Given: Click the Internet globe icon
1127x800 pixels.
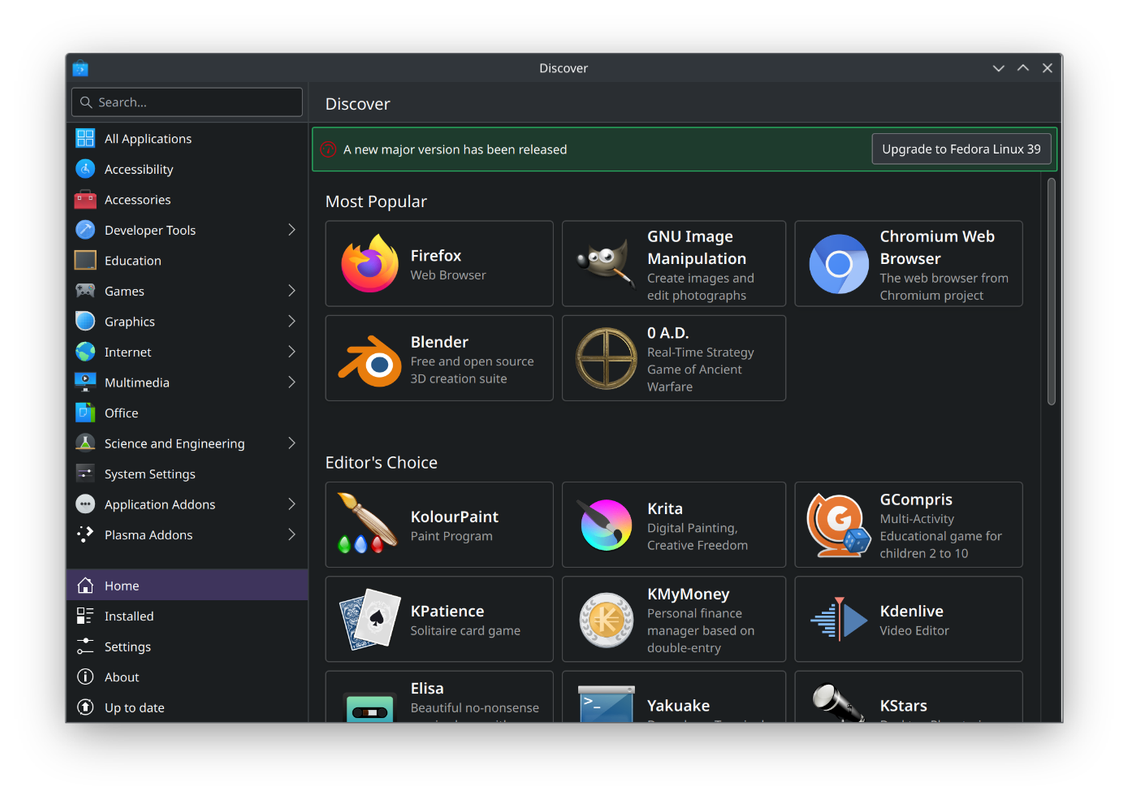Looking at the screenshot, I should [85, 351].
